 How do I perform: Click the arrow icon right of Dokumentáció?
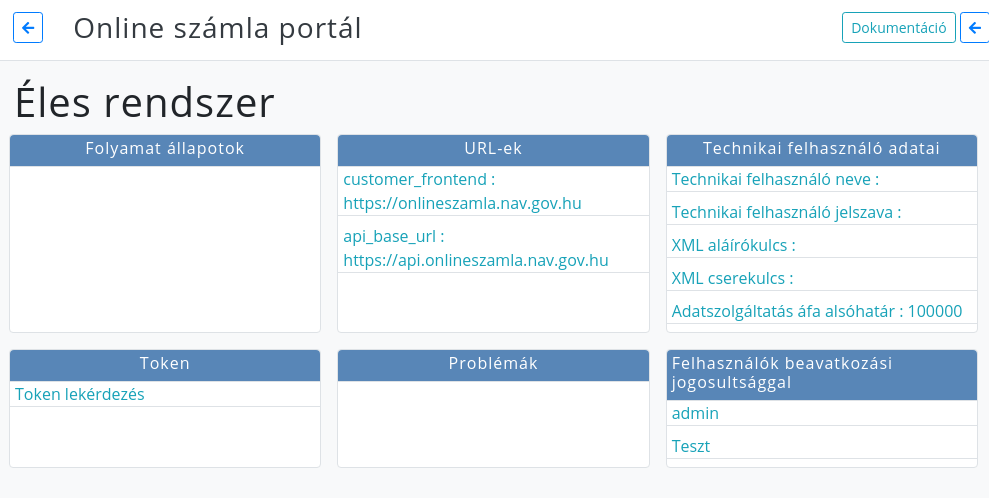click(x=975, y=28)
